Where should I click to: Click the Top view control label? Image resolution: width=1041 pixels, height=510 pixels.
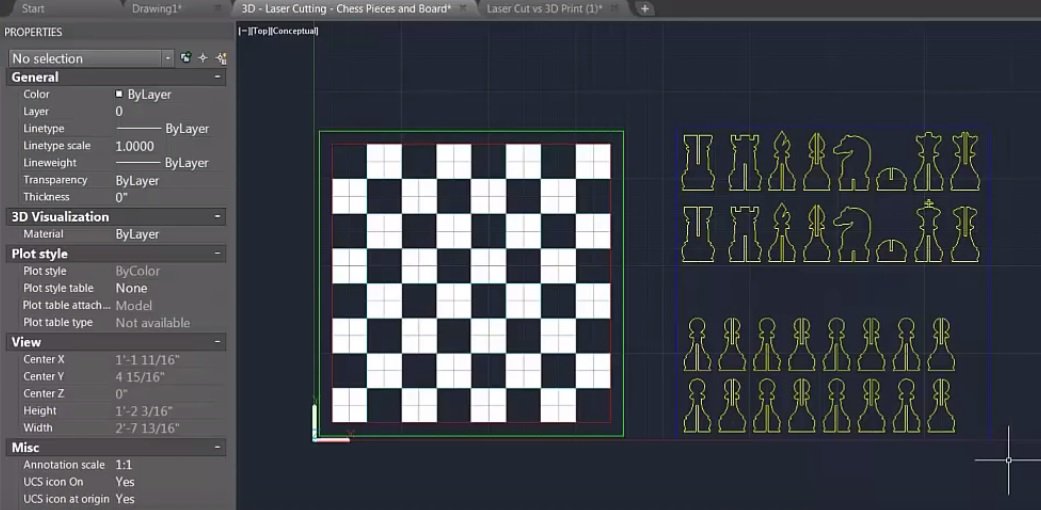pos(260,31)
